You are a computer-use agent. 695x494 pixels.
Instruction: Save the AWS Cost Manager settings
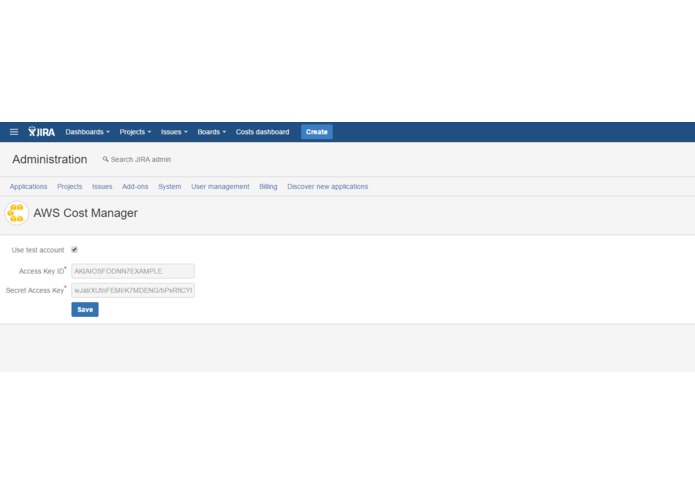click(x=85, y=310)
